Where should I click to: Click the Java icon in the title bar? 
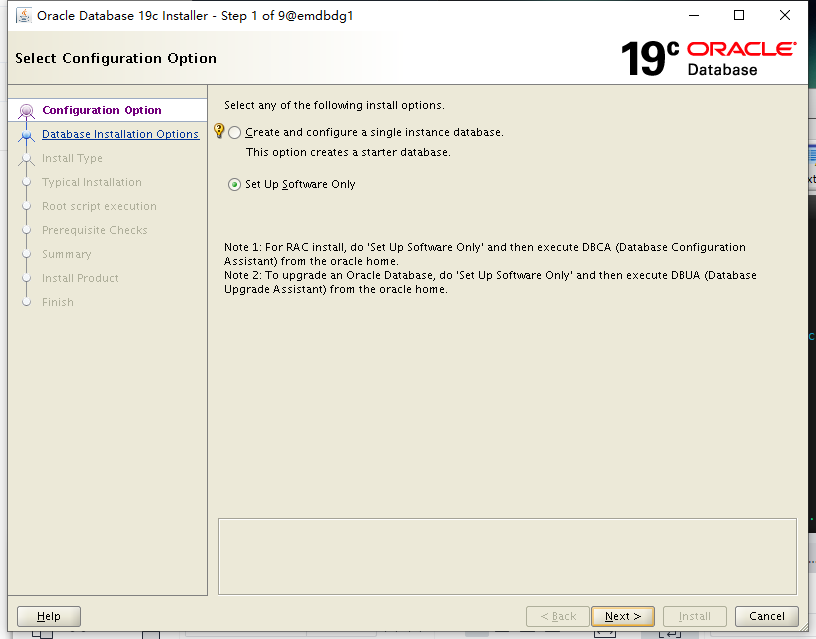point(23,16)
